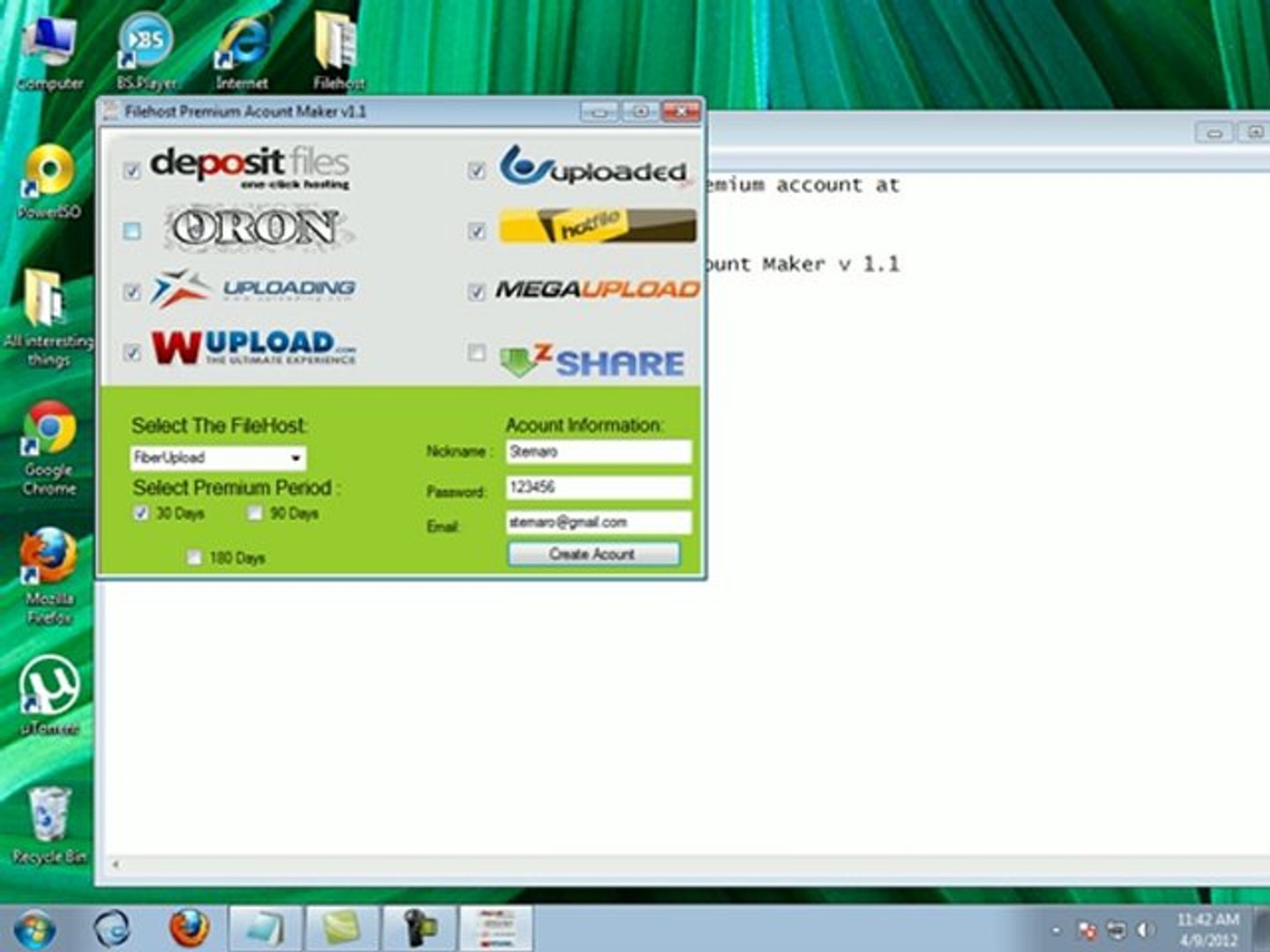Image resolution: width=1270 pixels, height=952 pixels.
Task: Open the Filehost folder on desktop
Action: tap(339, 51)
